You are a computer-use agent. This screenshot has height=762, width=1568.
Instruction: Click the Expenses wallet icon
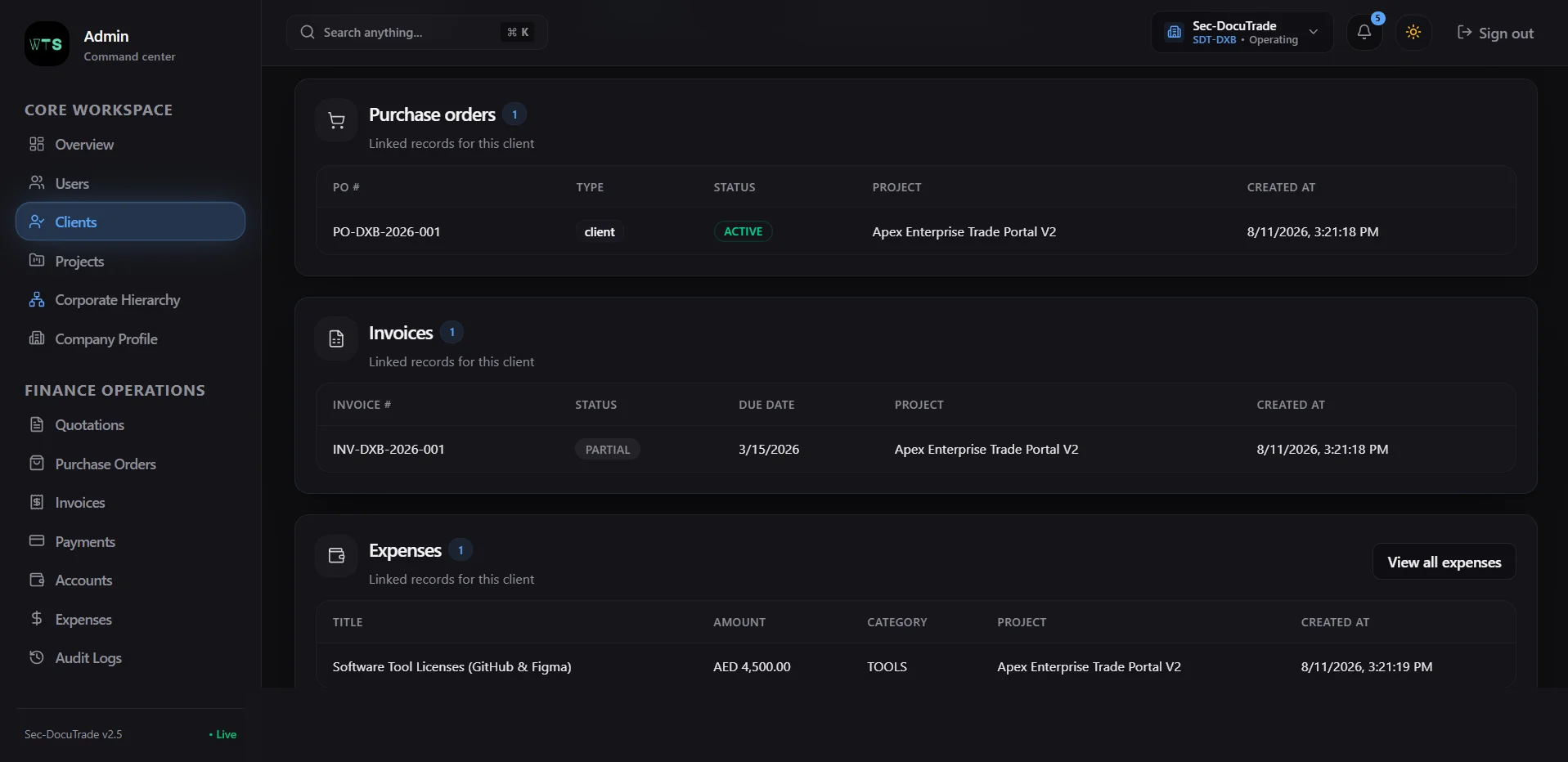coord(336,556)
